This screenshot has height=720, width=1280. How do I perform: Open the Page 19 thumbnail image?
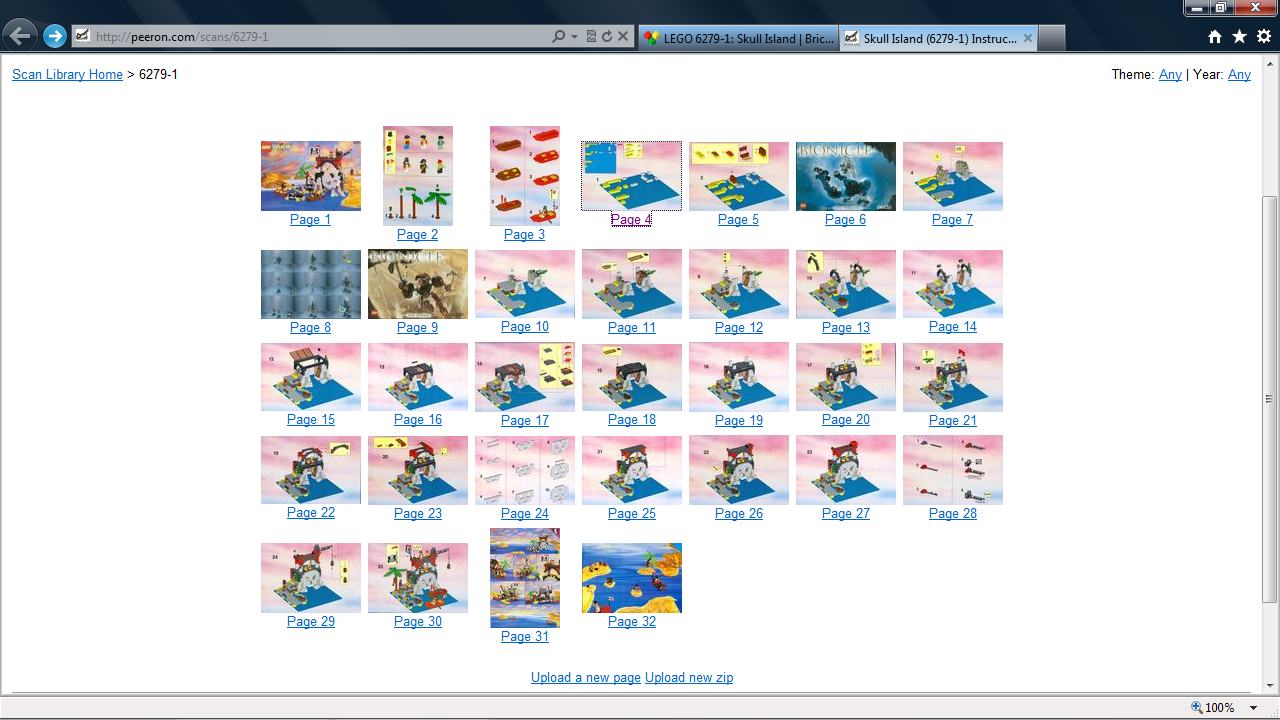[739, 377]
